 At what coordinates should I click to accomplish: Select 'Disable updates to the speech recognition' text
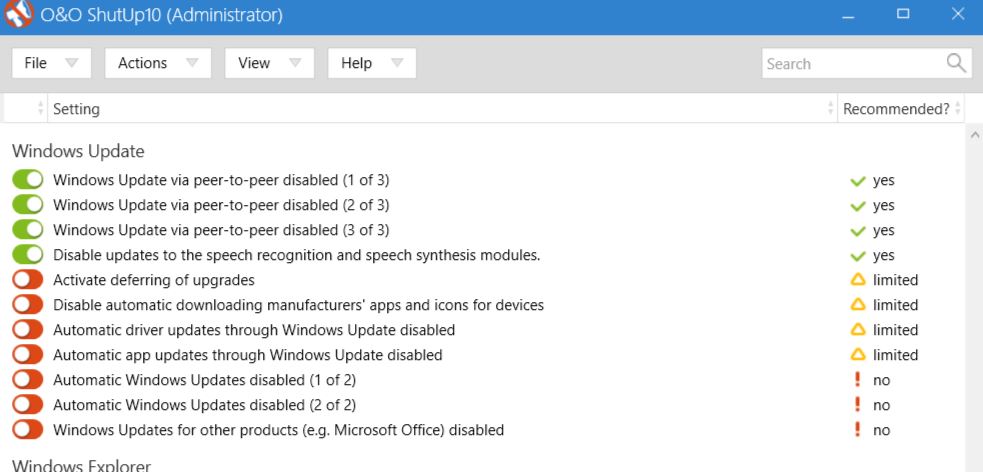(297, 255)
